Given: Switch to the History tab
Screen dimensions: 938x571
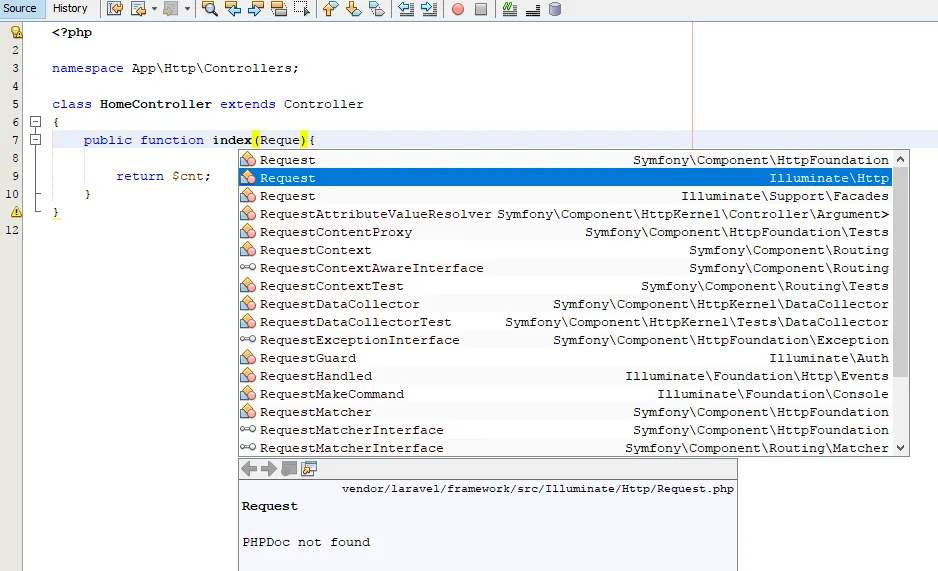Looking at the screenshot, I should click(70, 8).
